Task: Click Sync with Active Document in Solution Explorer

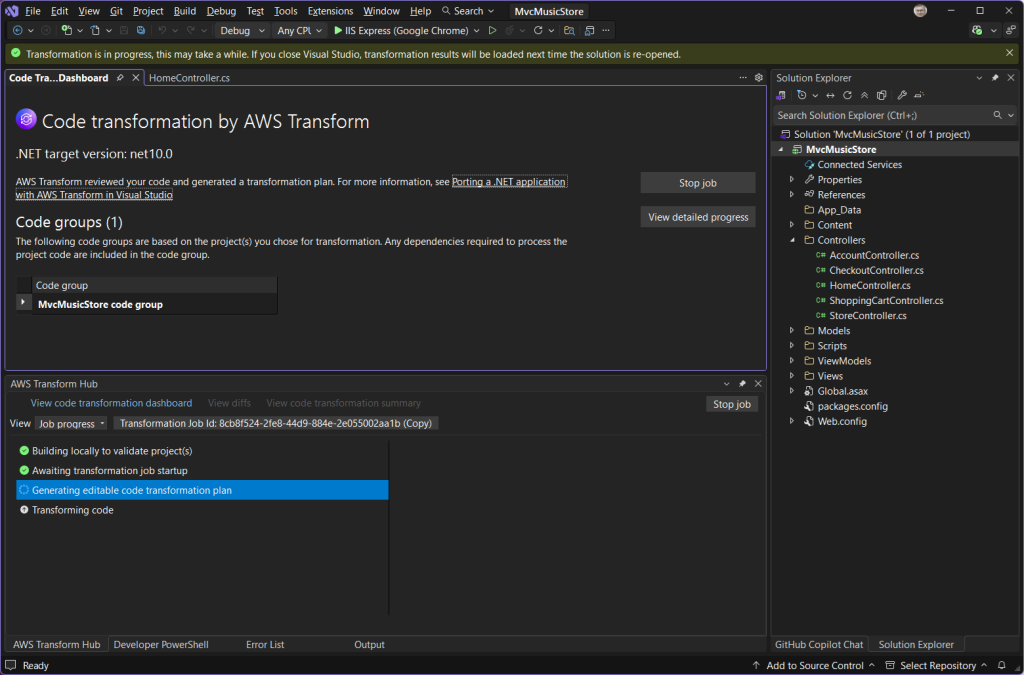Action: pos(830,94)
